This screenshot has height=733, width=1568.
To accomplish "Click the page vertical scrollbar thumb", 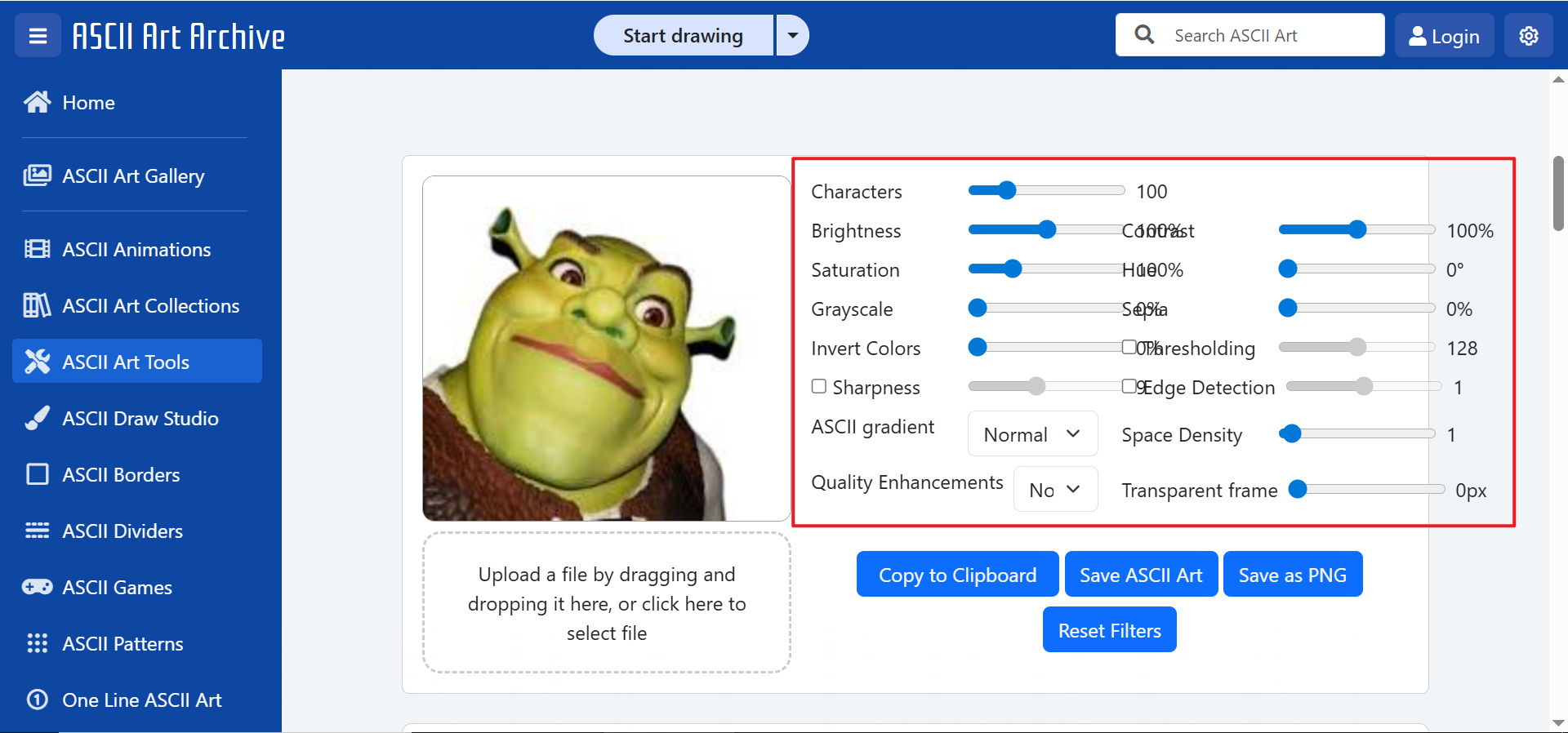I will pos(1558,193).
